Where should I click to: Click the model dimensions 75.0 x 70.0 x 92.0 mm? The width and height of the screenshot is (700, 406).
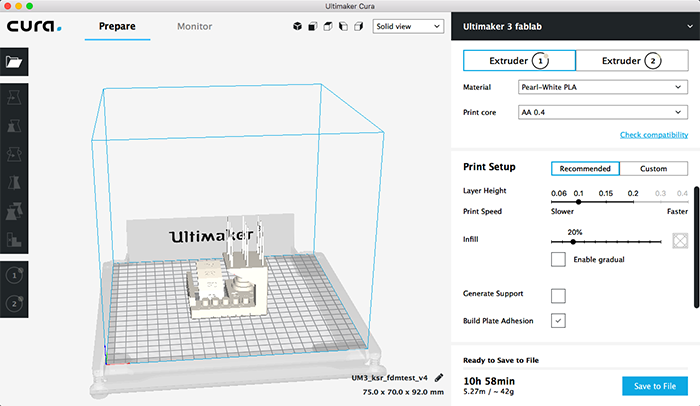click(403, 392)
